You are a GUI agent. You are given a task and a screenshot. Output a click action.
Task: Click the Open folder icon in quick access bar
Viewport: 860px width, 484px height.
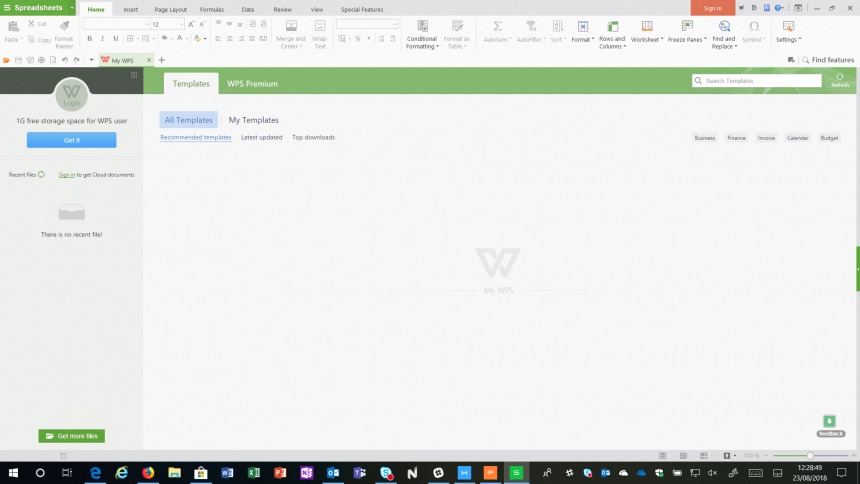point(7,60)
